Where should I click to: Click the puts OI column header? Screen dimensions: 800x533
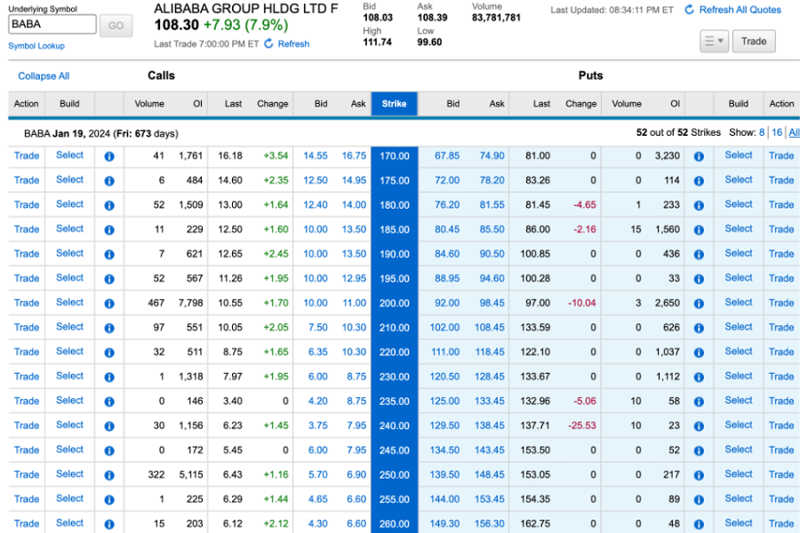tap(674, 104)
